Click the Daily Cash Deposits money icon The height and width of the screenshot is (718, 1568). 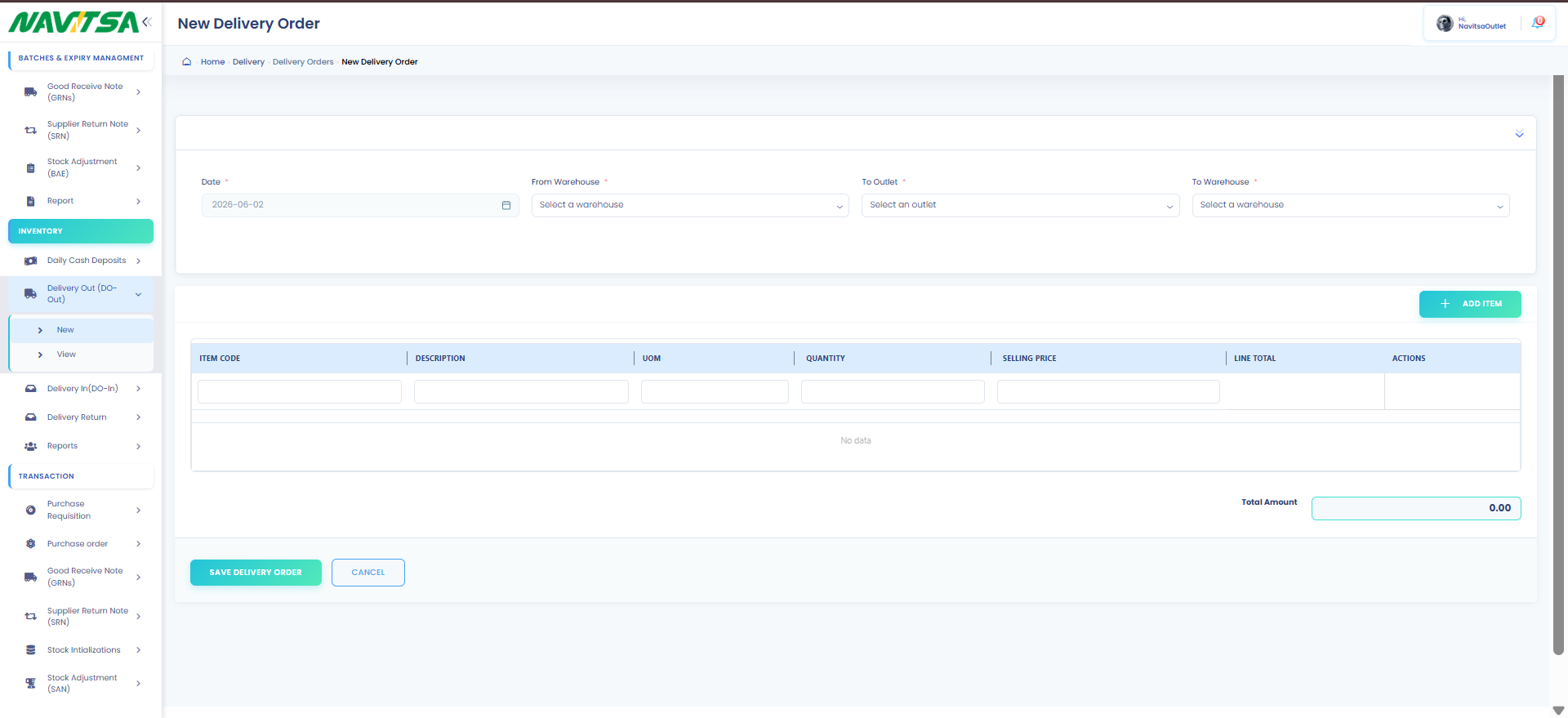click(30, 261)
